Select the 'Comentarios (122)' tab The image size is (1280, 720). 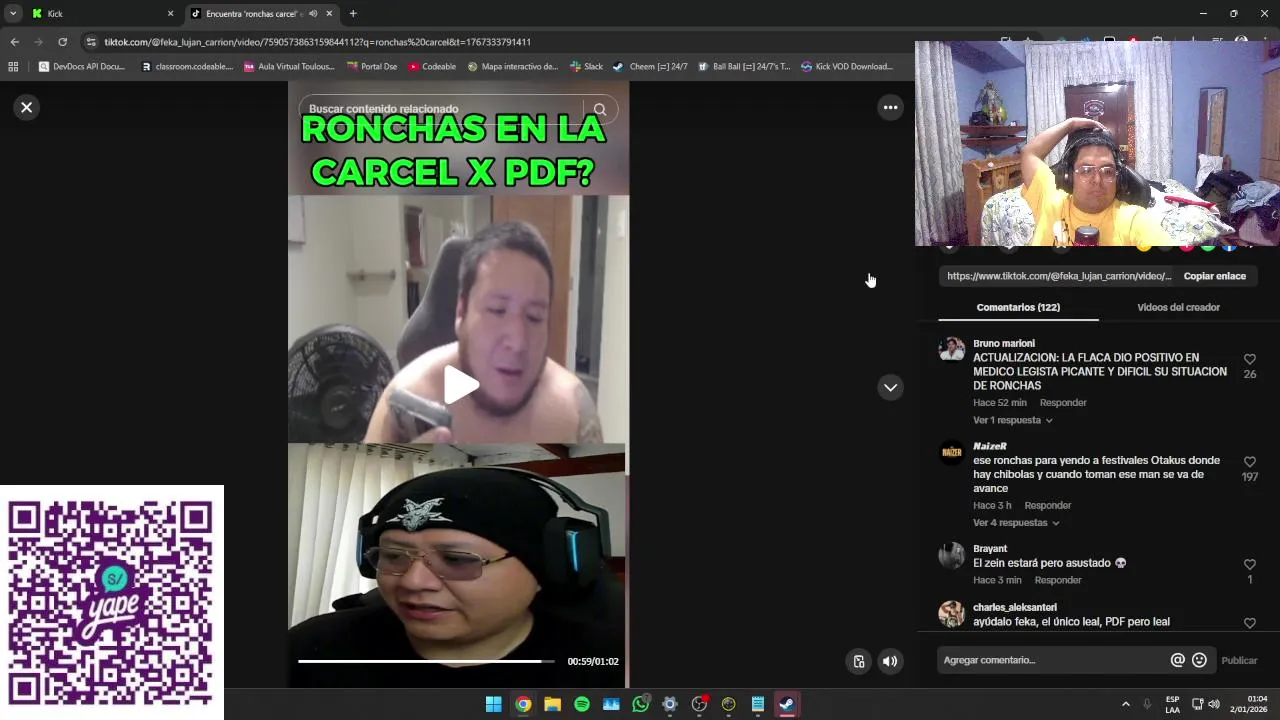click(x=1018, y=307)
